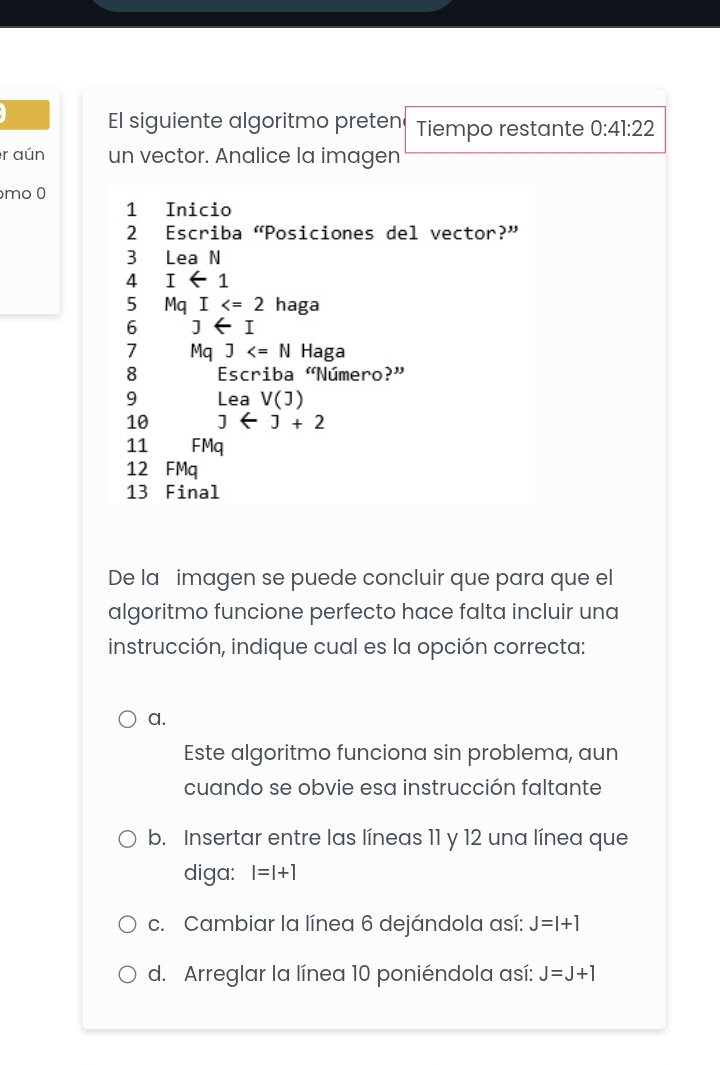Screen dimensions: 720x1065
Task: Click the 0:41:22 countdown value
Action: [622, 129]
